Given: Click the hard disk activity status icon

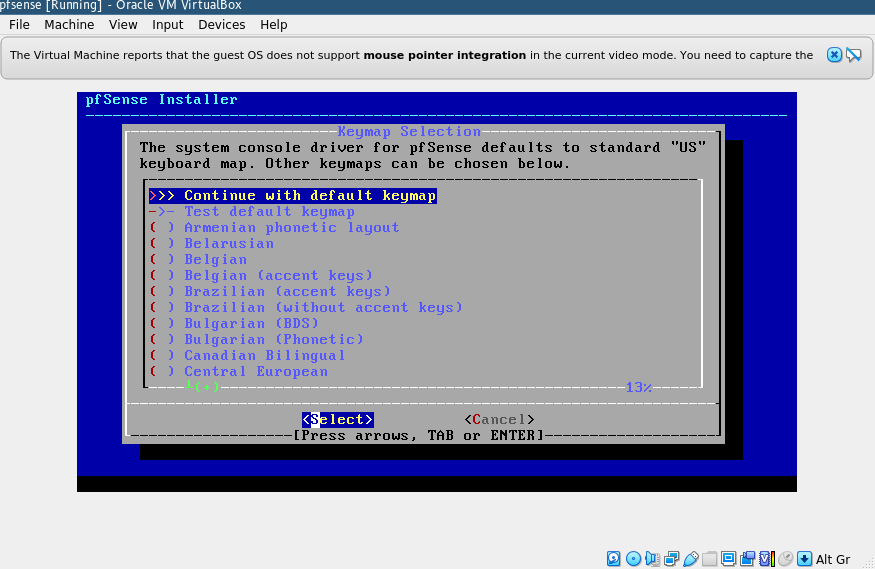Looking at the screenshot, I should [x=613, y=558].
